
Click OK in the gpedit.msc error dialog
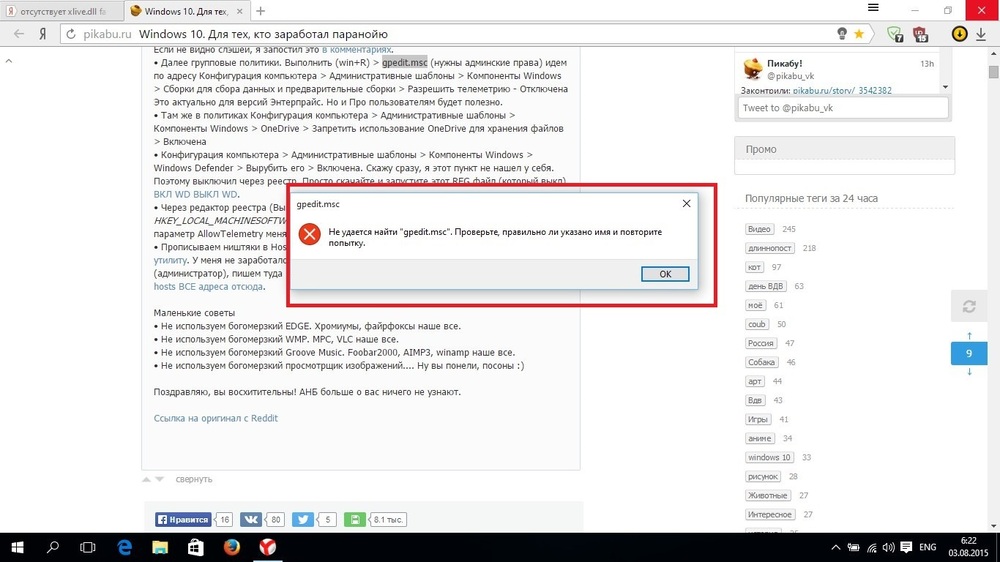pos(664,274)
